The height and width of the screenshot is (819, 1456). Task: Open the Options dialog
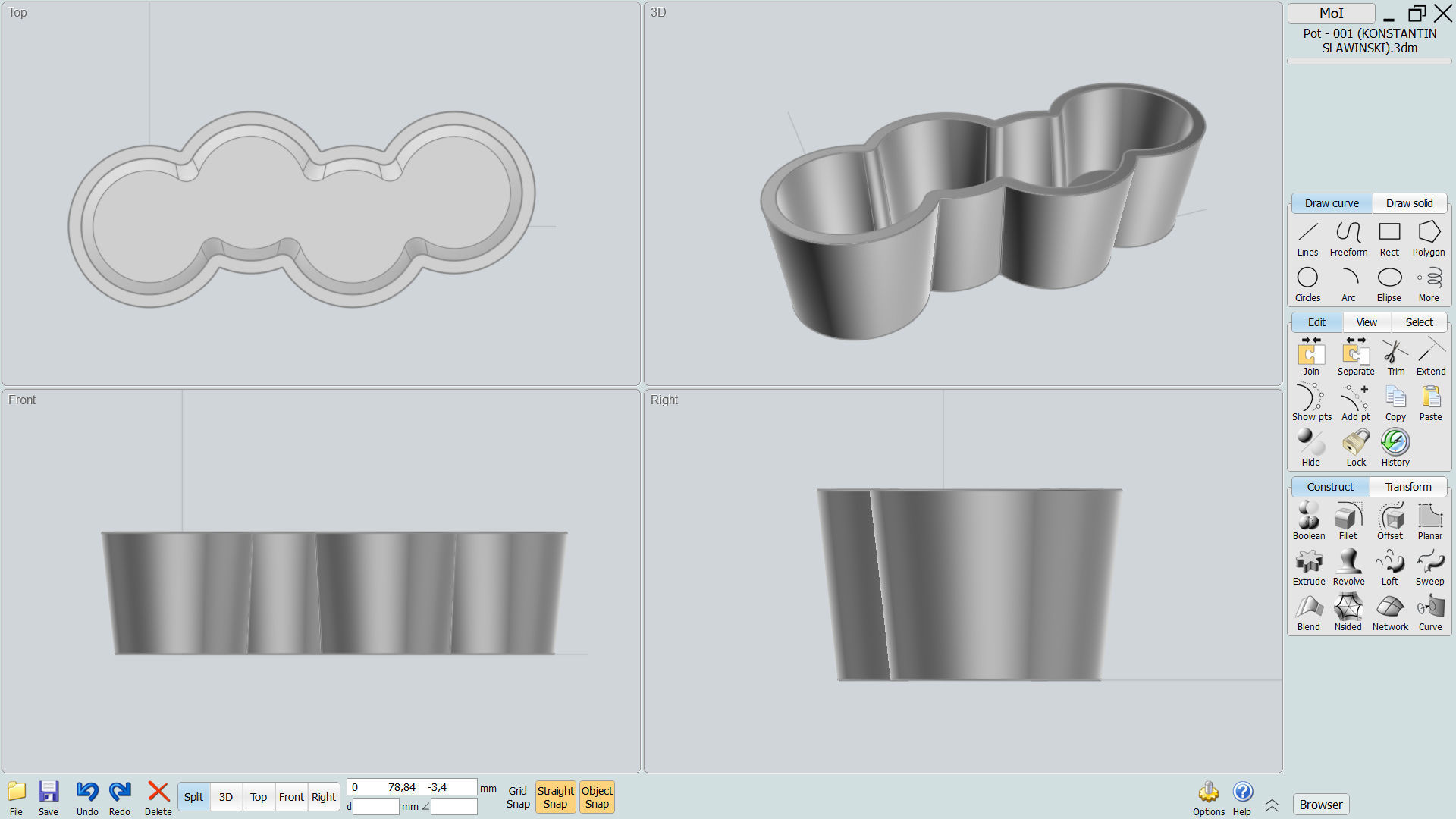point(1209,799)
